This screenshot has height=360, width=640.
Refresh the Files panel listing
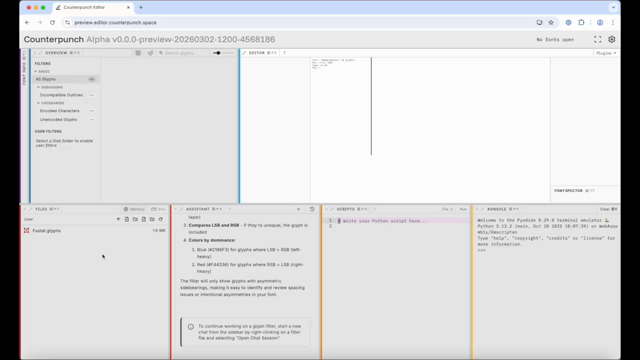(x=161, y=219)
